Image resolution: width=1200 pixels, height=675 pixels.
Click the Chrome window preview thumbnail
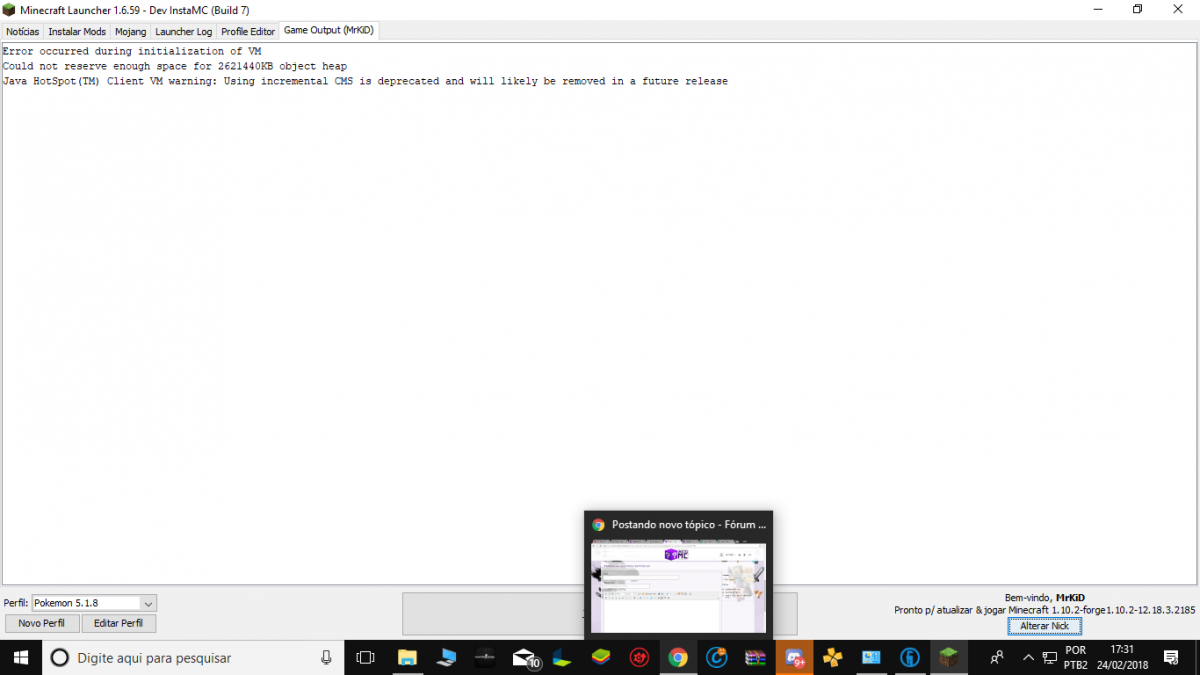pyautogui.click(x=678, y=587)
